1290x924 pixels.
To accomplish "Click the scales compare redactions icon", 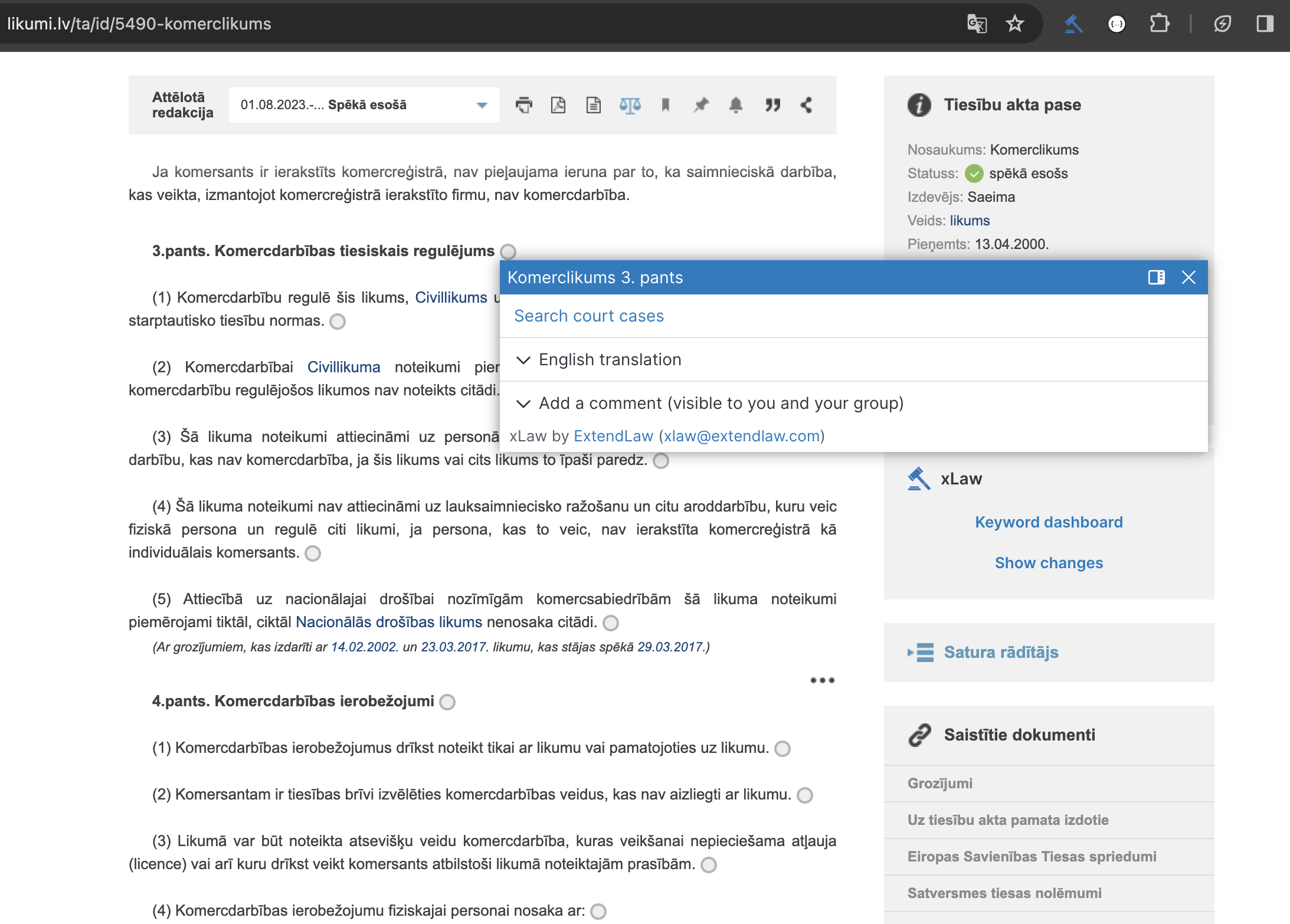I will coord(630,105).
